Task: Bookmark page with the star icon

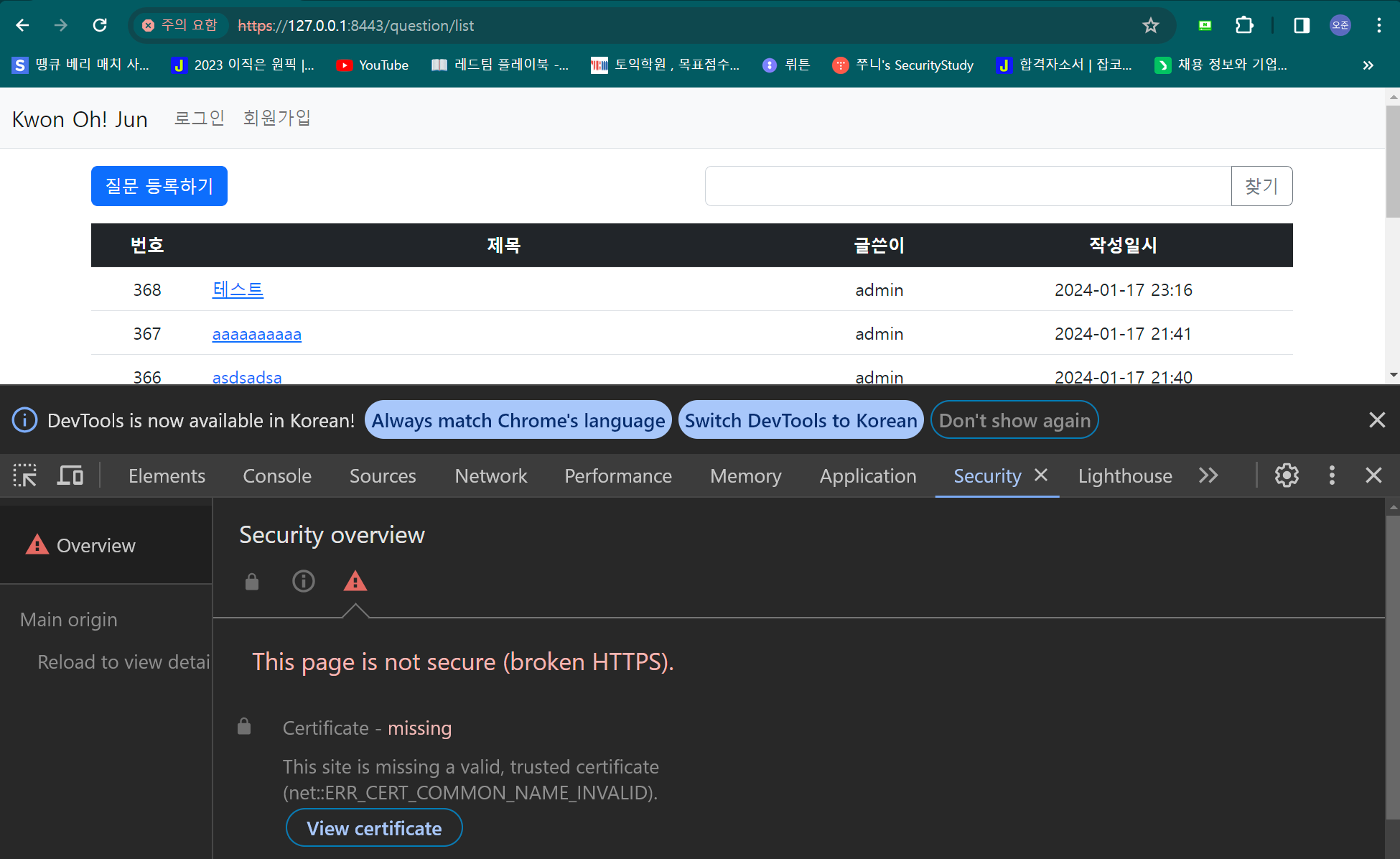Action: pos(1150,26)
